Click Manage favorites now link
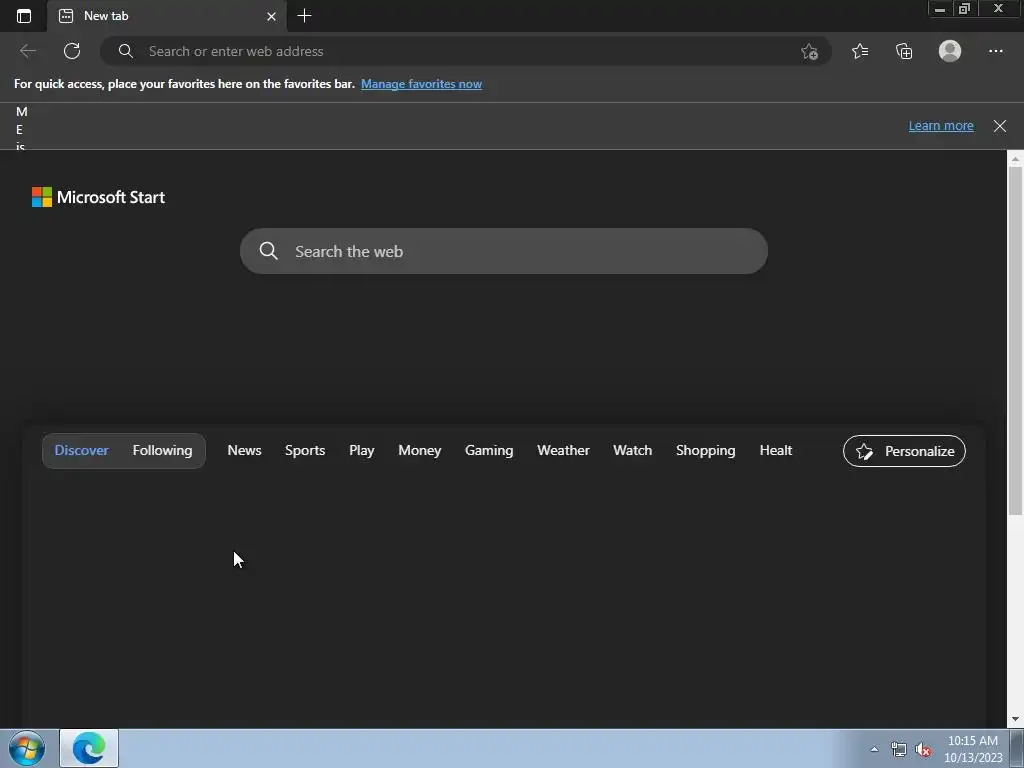The width and height of the screenshot is (1024, 768). 421,84
